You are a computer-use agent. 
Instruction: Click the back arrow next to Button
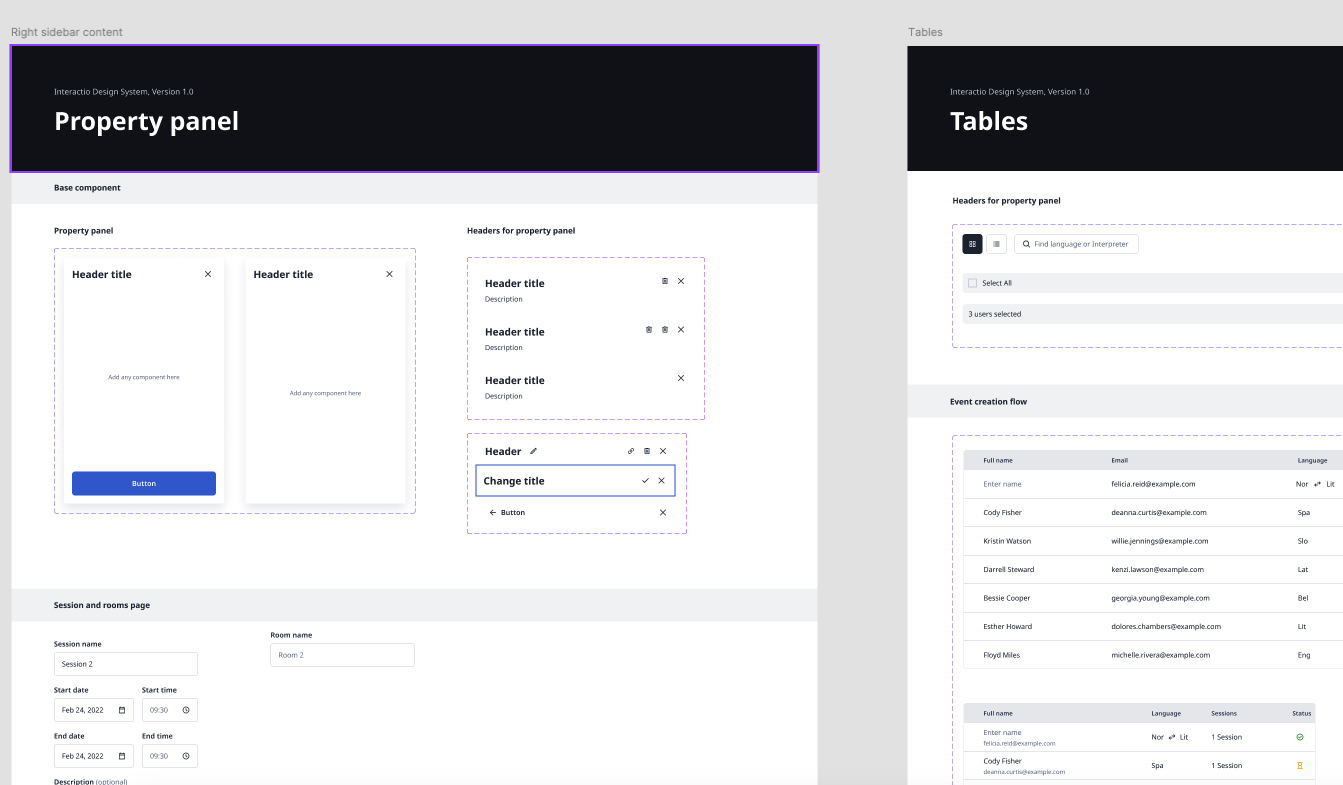[492, 512]
